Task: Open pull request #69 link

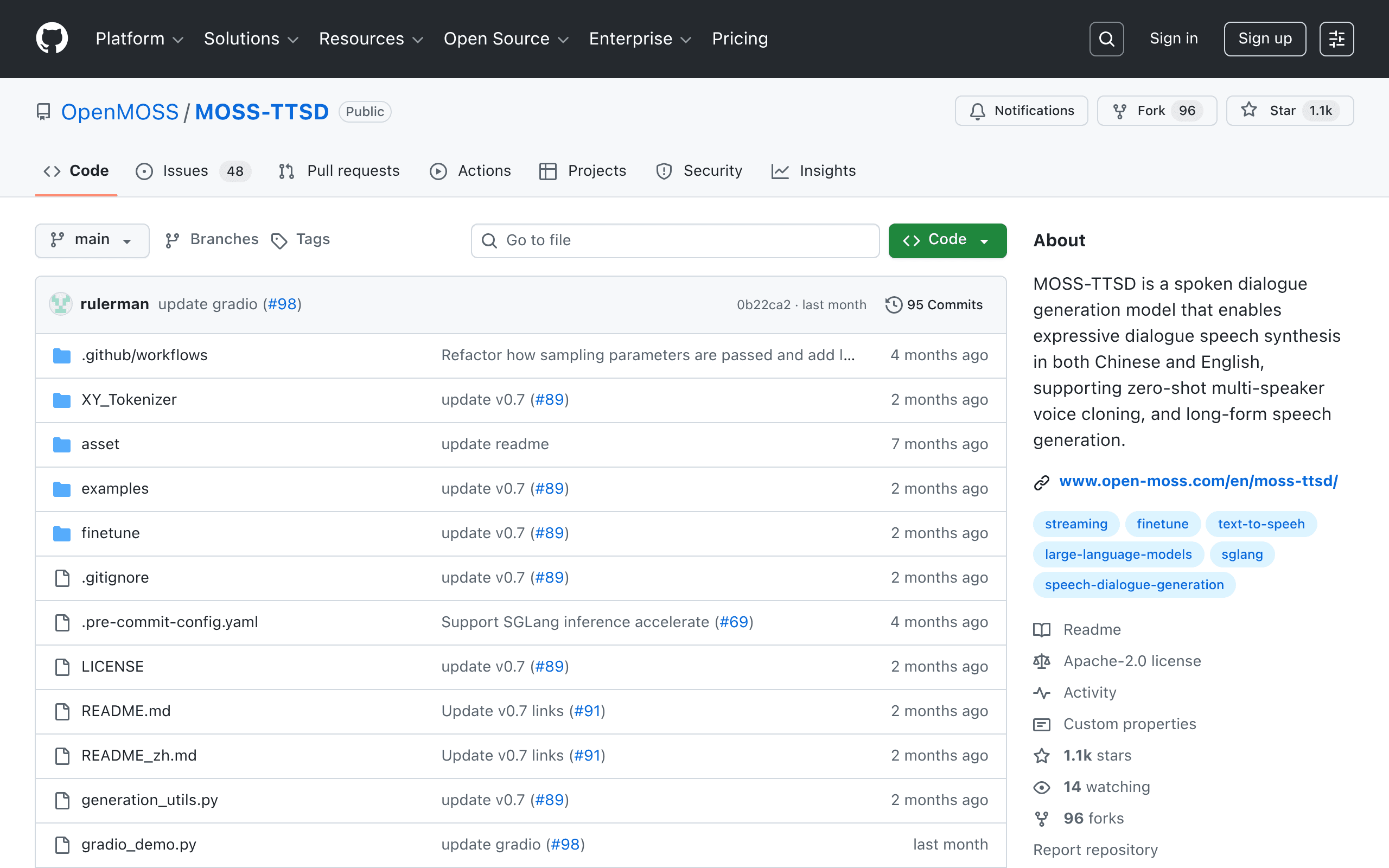Action: [x=734, y=622]
